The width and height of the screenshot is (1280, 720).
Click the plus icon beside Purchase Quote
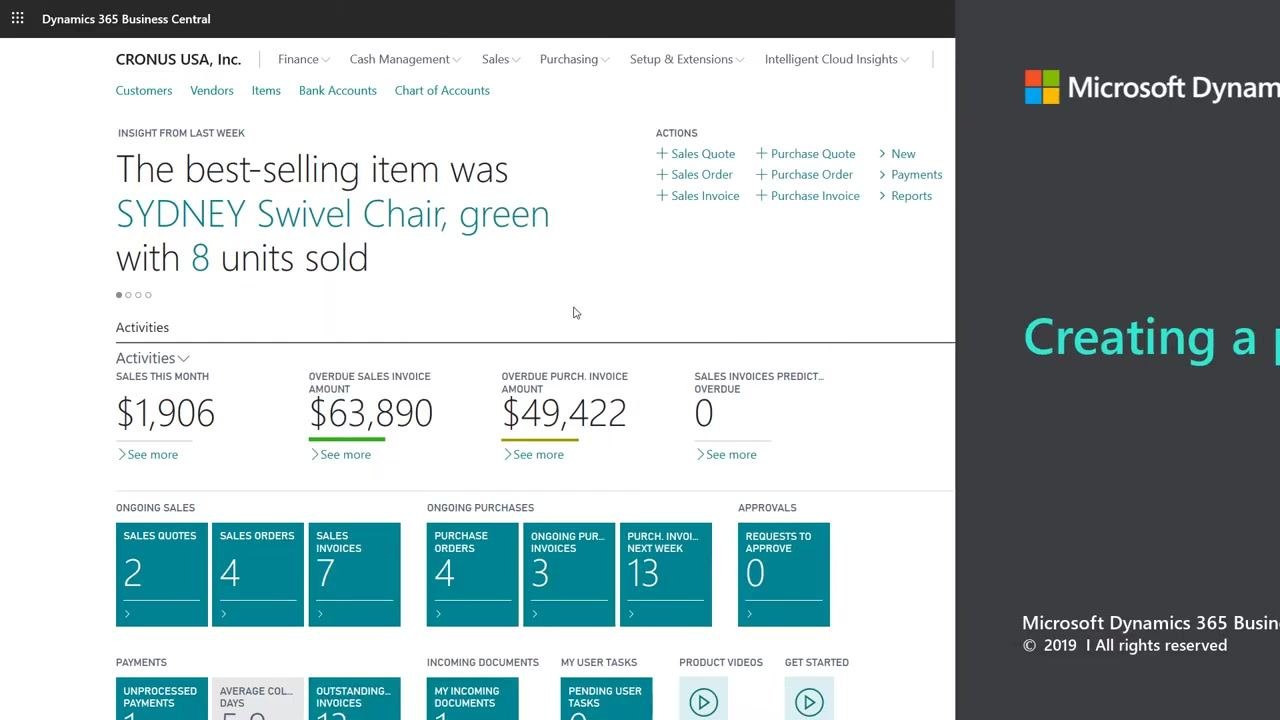click(x=761, y=153)
